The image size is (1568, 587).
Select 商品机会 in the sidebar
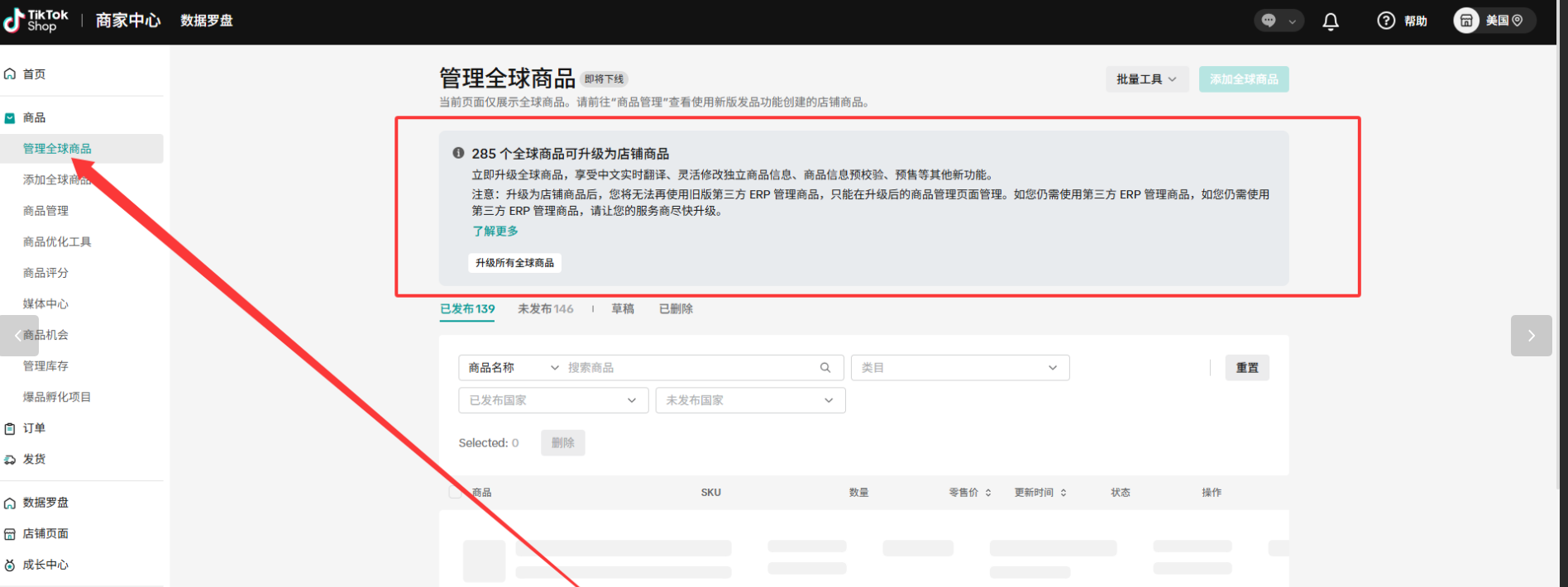click(x=45, y=335)
